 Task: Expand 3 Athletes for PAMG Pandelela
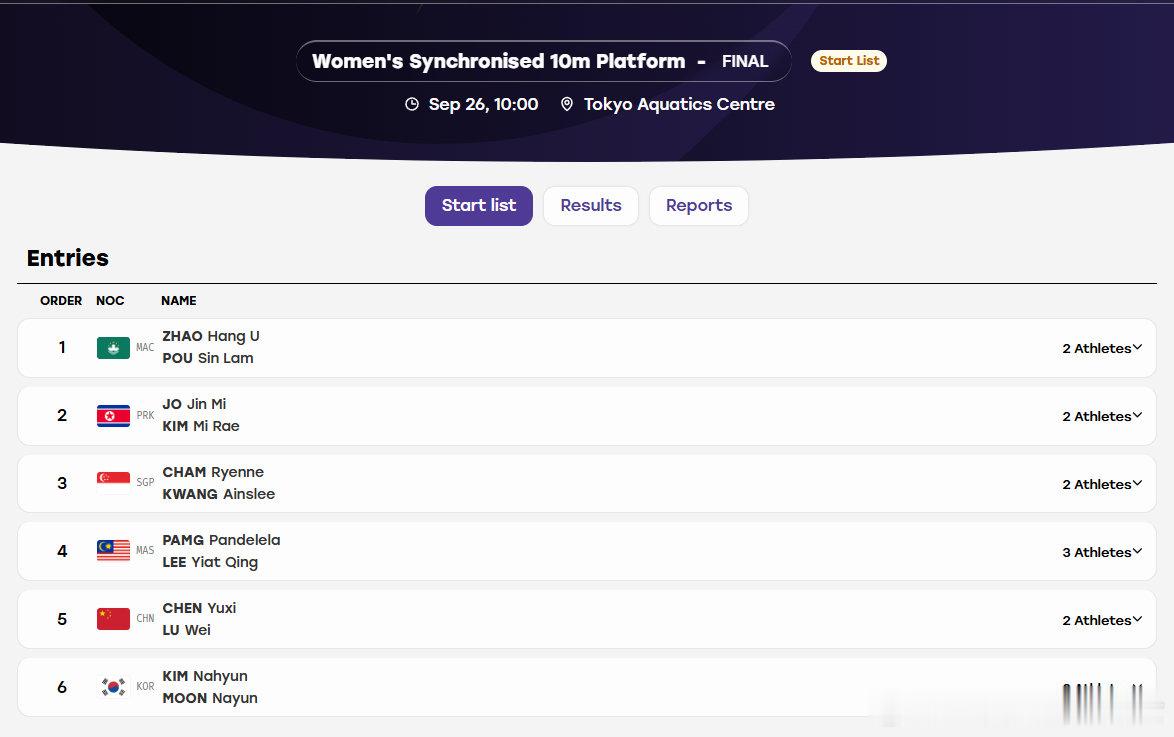pos(1101,552)
